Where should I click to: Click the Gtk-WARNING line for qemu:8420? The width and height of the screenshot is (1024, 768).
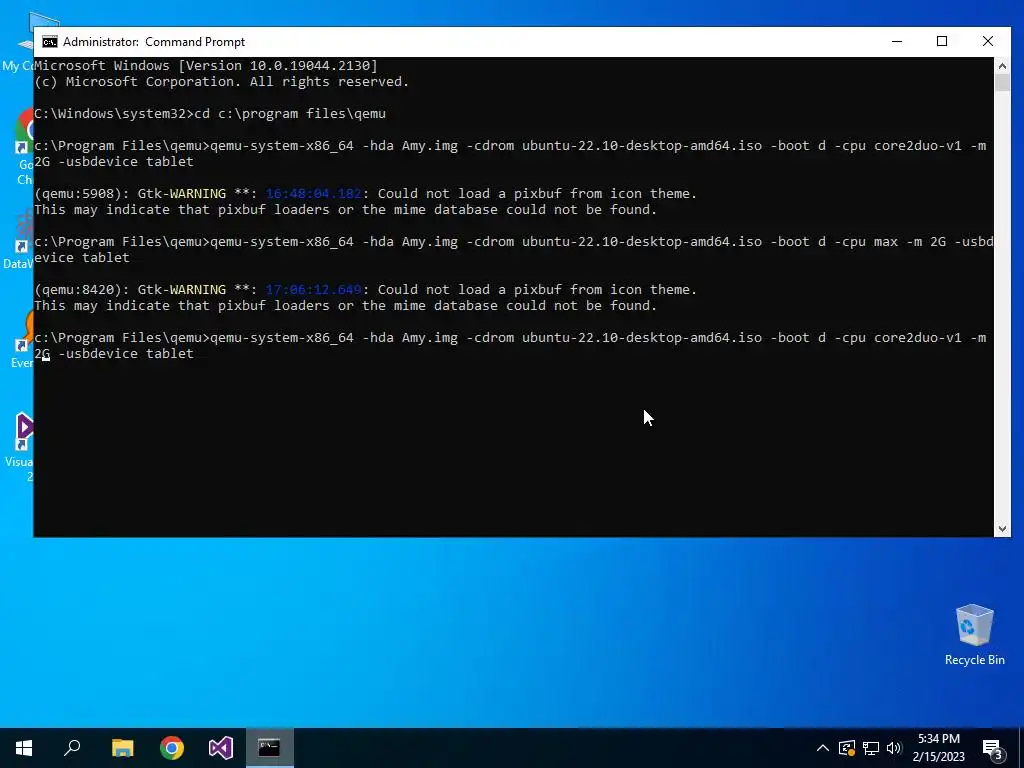366,290
